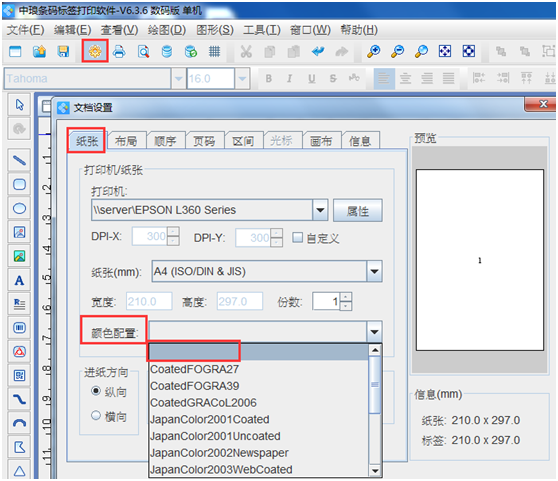
Task: Select the straight line drawing tool
Action: tap(19, 160)
